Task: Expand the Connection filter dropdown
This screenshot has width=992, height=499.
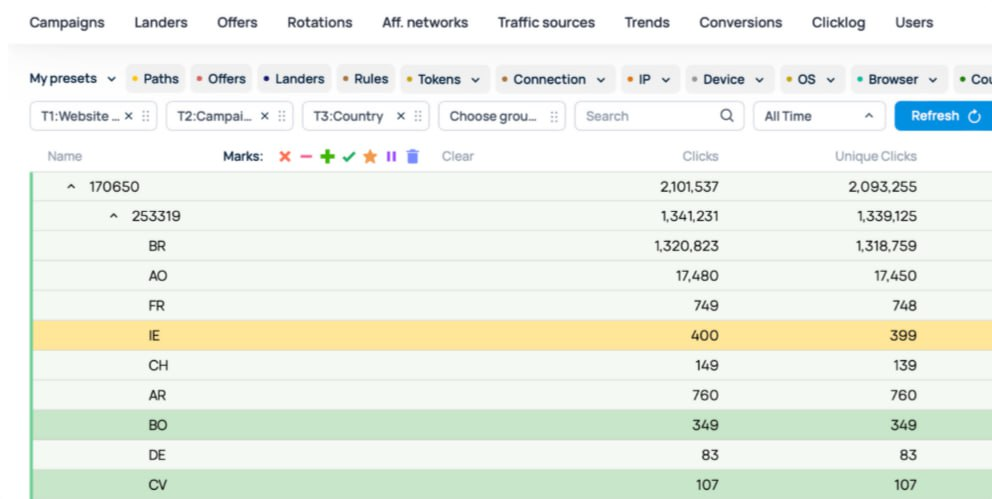Action: (x=555, y=79)
